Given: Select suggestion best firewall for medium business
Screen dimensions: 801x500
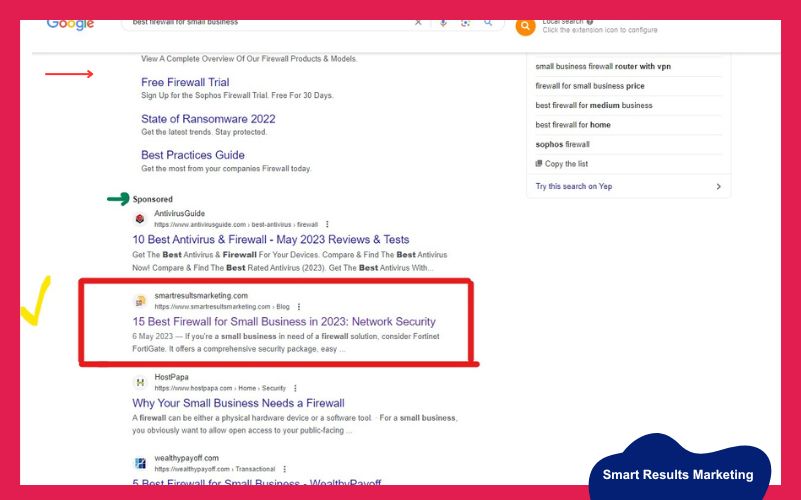Looking at the screenshot, I should tap(594, 105).
